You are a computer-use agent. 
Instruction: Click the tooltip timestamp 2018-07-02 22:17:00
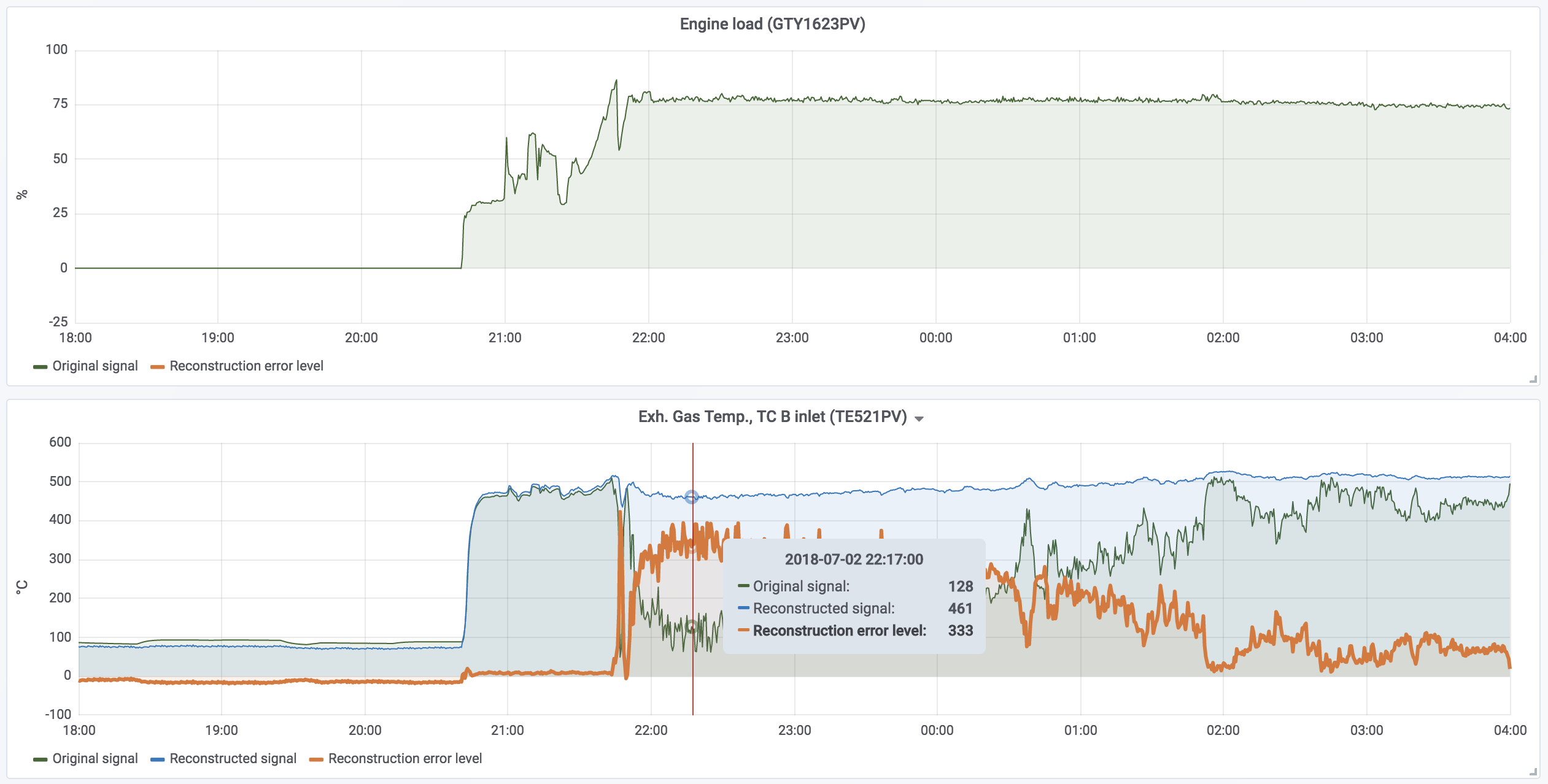854,559
